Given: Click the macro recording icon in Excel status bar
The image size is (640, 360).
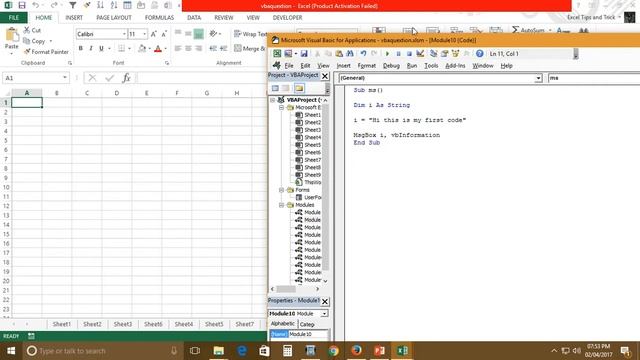Looking at the screenshot, I should (x=31, y=336).
